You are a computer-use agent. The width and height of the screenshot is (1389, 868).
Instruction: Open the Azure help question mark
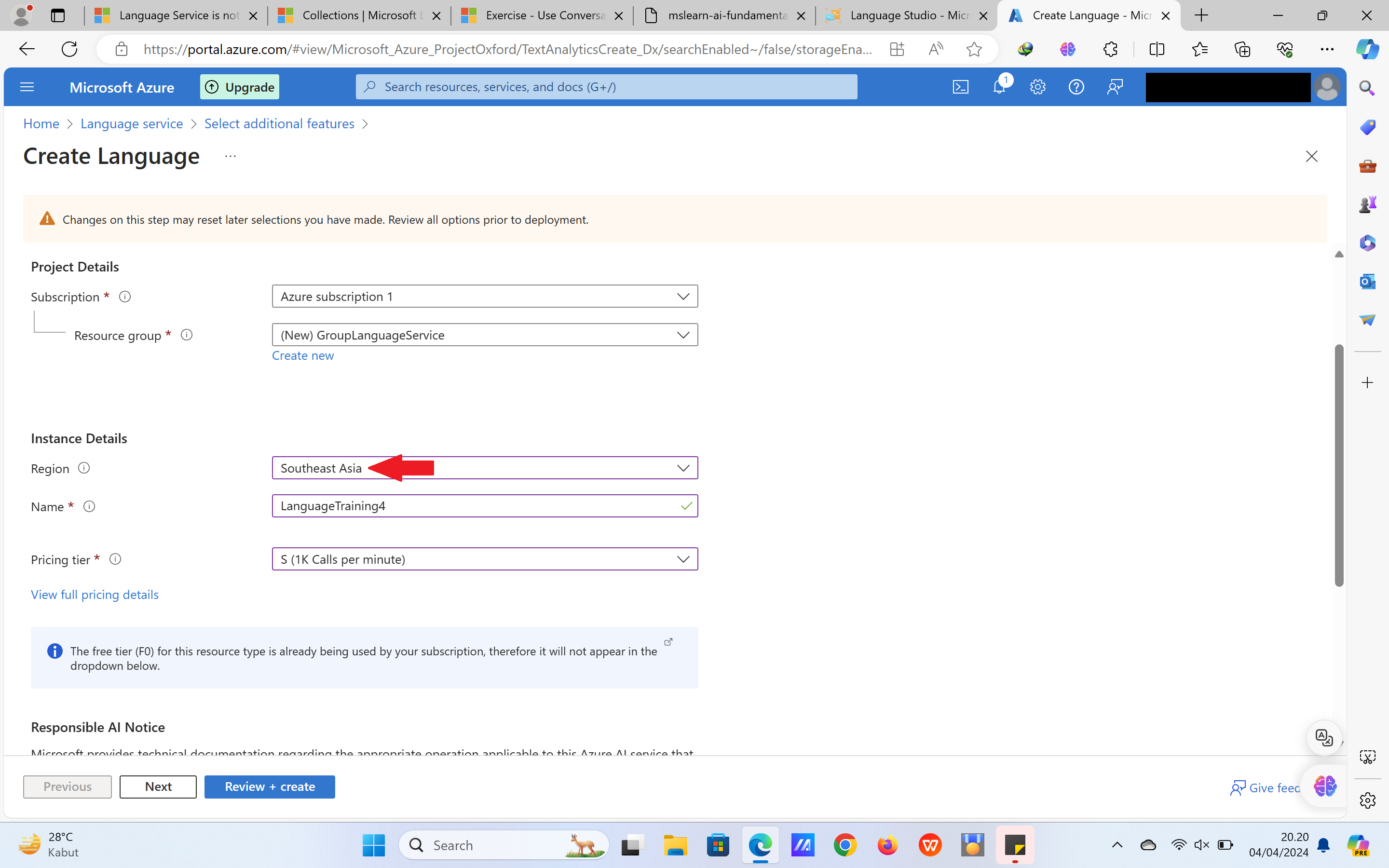pos(1076,87)
